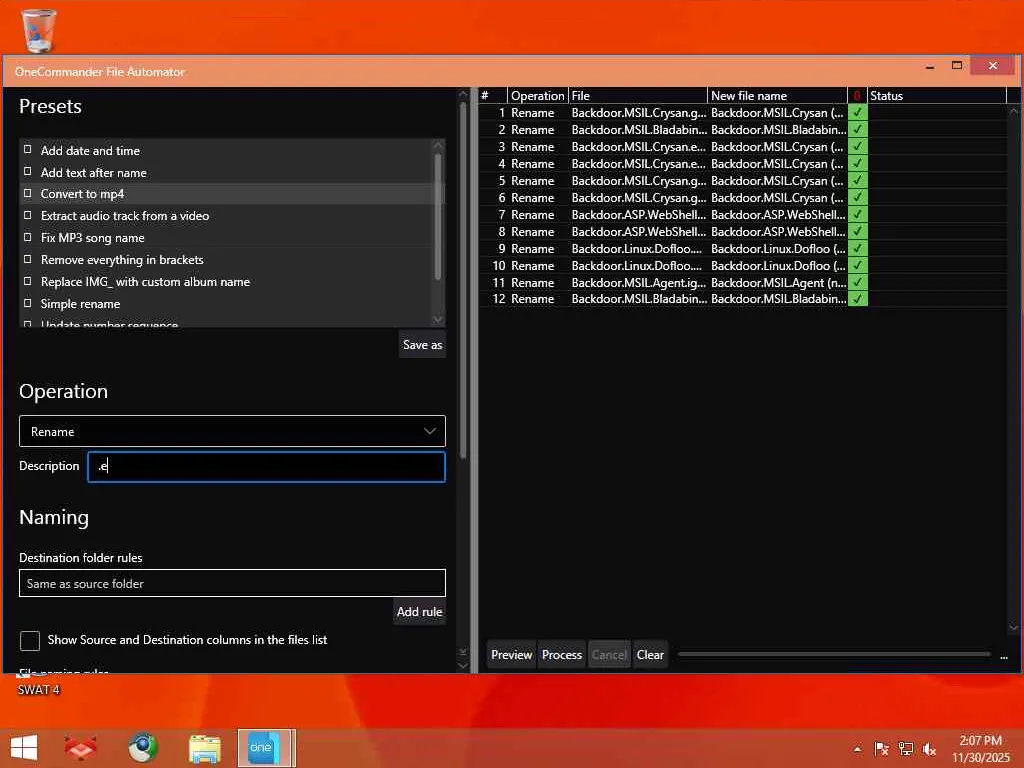Click left panel scroll up arrow
The image size is (1024, 768).
point(463,94)
